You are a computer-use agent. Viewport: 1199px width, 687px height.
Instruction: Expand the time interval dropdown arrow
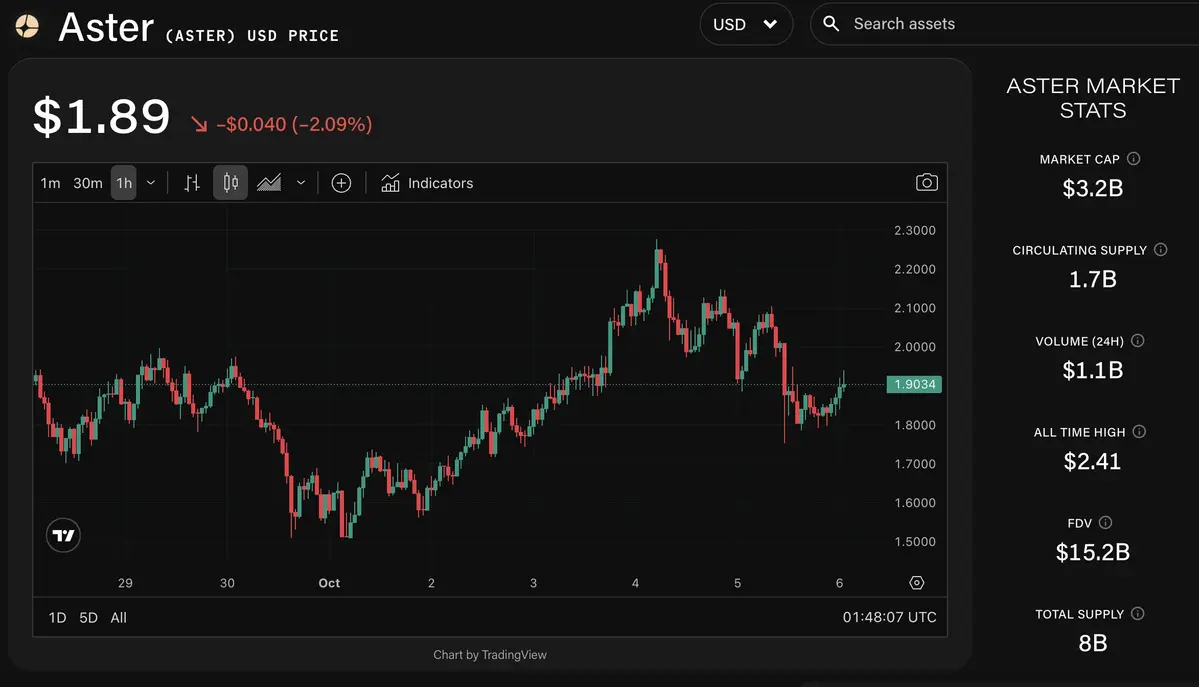[x=151, y=183]
